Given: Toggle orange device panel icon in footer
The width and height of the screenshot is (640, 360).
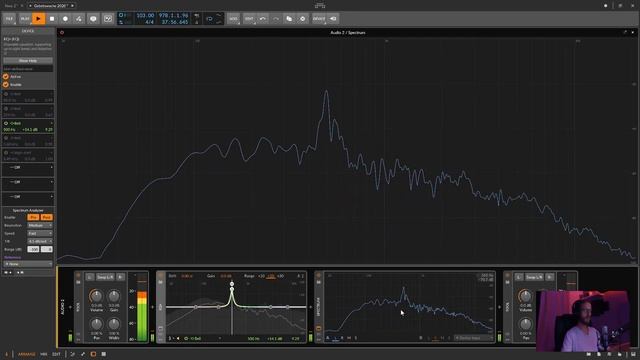Looking at the screenshot, I should coord(93,354).
